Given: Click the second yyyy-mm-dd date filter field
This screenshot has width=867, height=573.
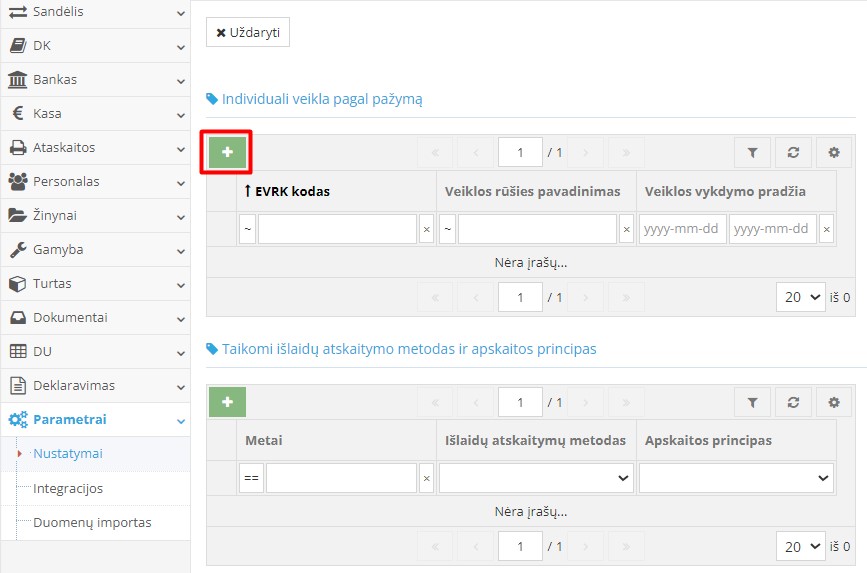Looking at the screenshot, I should 772,229.
